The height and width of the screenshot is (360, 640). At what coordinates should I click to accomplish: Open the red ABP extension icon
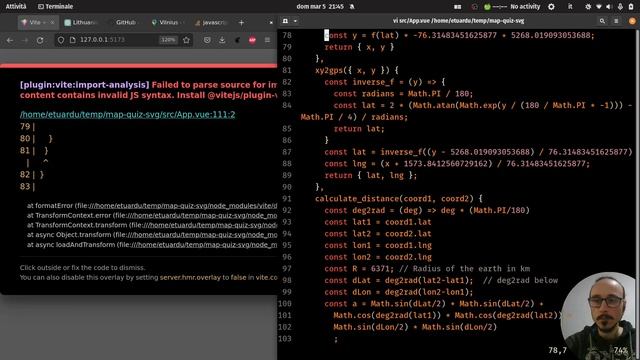252,40
